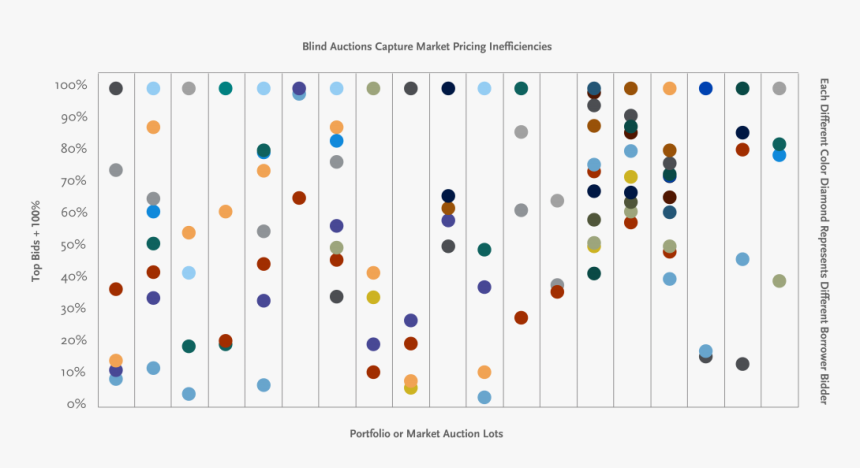Click the red dot near 36% in first lot
The image size is (860, 468).
click(116, 289)
